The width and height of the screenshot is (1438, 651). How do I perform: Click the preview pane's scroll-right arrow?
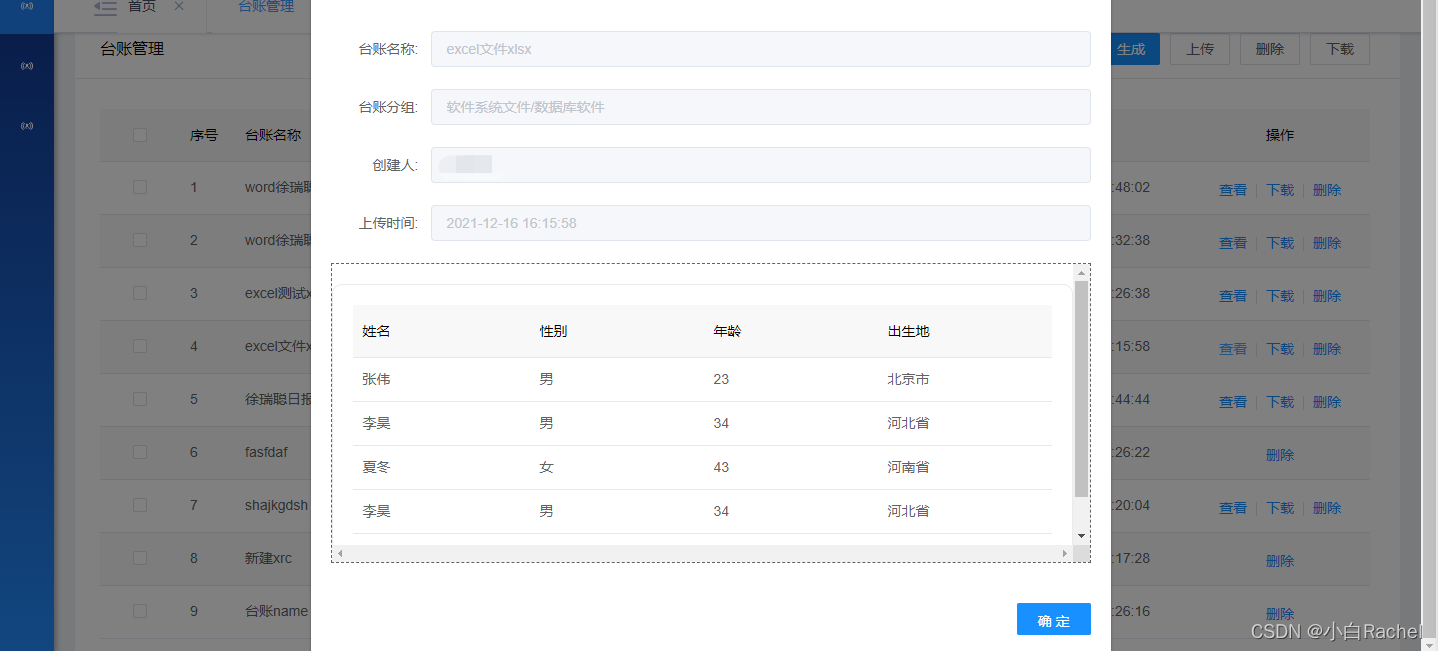click(x=1064, y=553)
